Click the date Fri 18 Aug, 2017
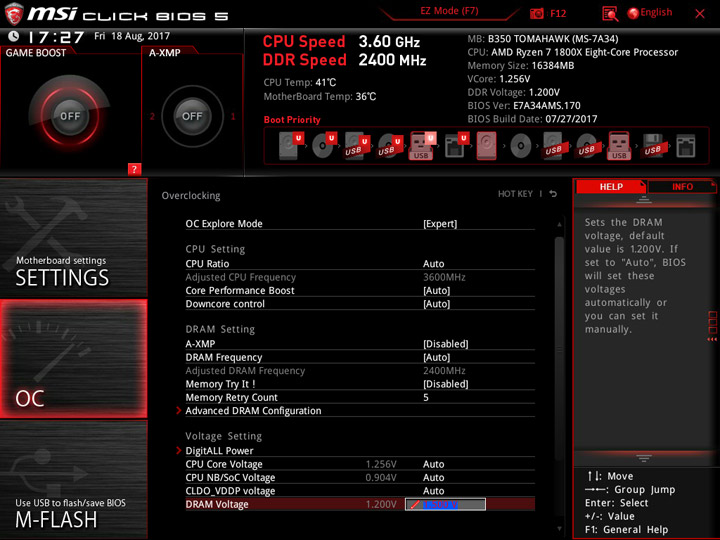Screen dimensions: 720x540 [132, 36]
